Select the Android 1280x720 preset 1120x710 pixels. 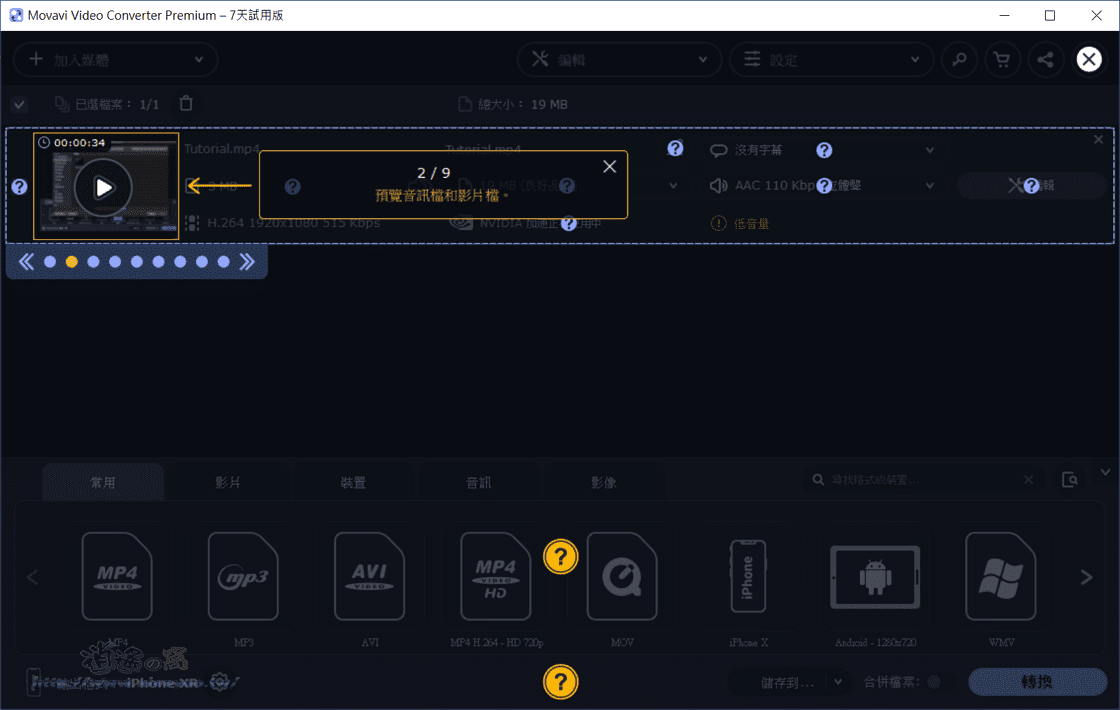875,576
